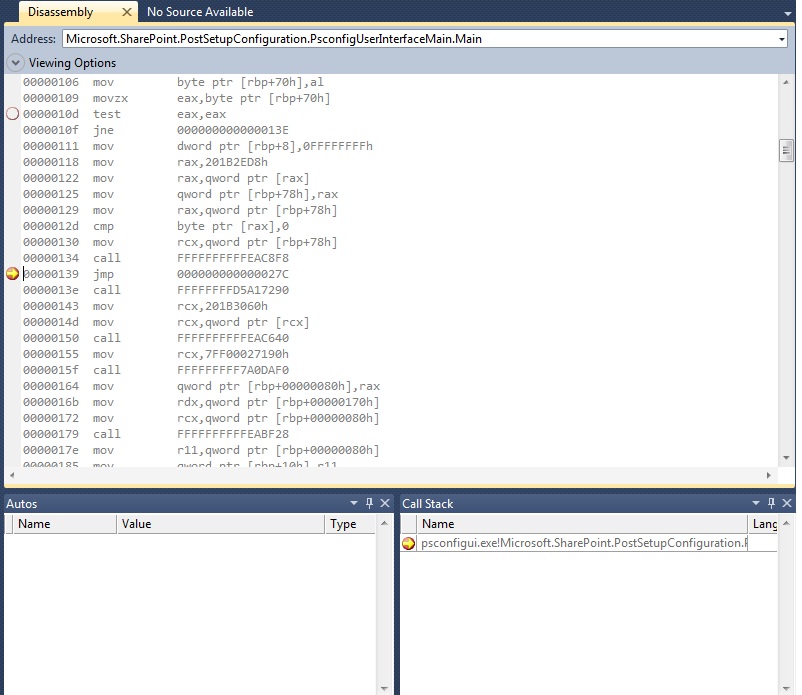Image resolution: width=802 pixels, height=695 pixels.
Task: Click the Autos panel title
Action: pos(21,504)
